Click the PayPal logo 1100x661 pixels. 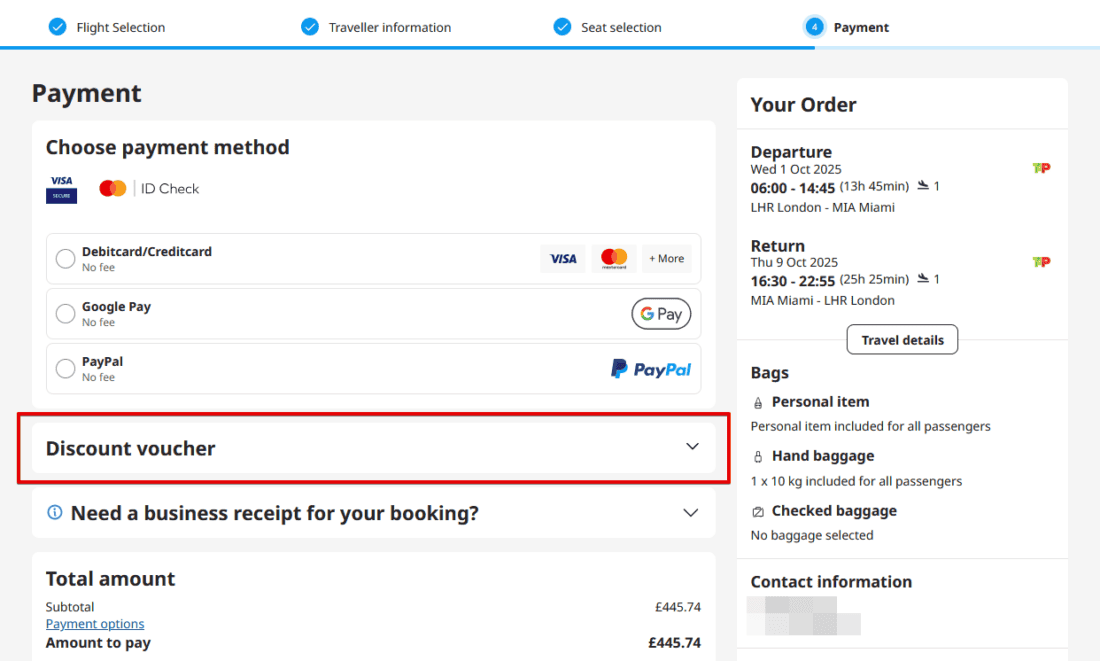tap(651, 369)
